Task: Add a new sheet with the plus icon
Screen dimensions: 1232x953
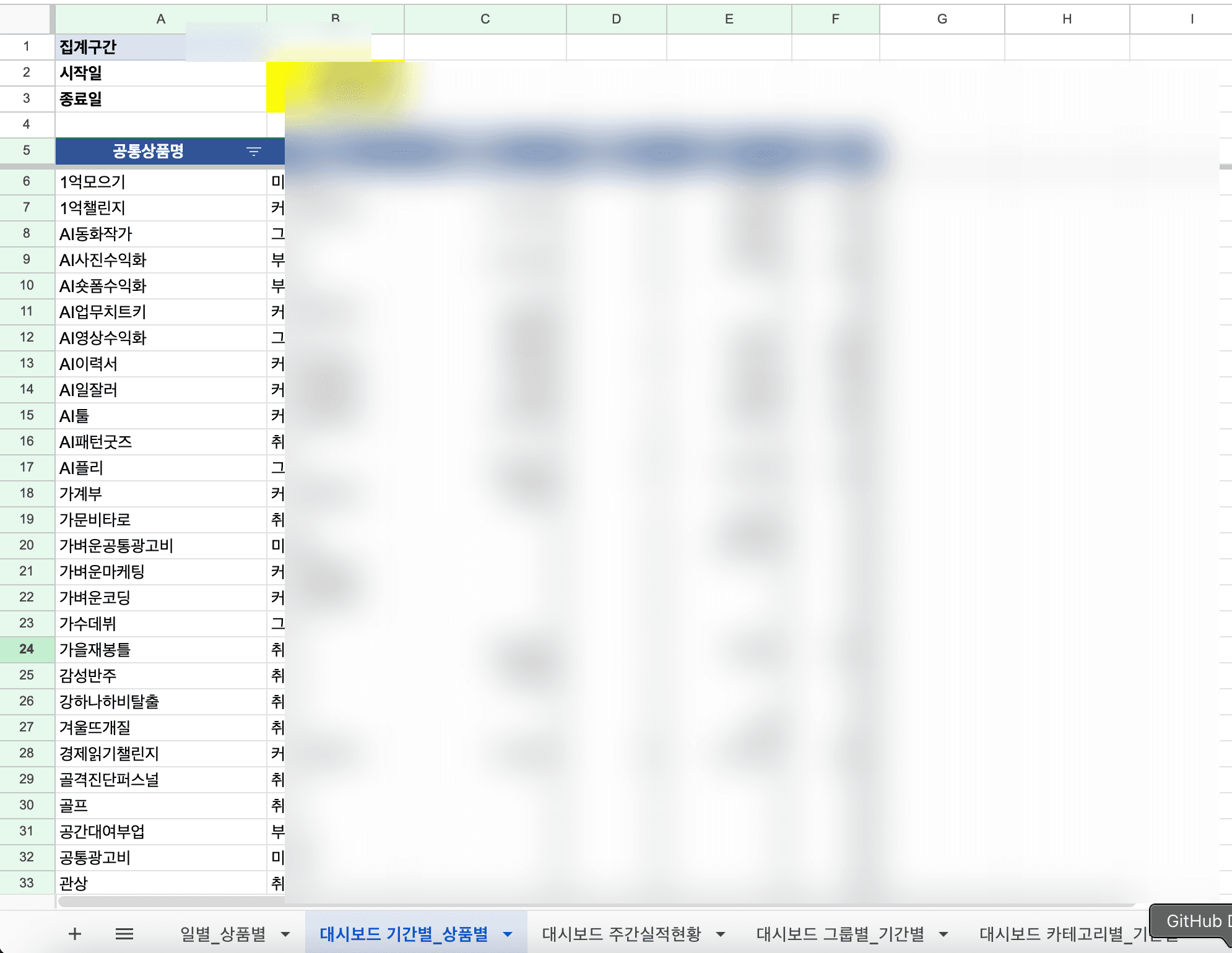Action: tap(75, 933)
